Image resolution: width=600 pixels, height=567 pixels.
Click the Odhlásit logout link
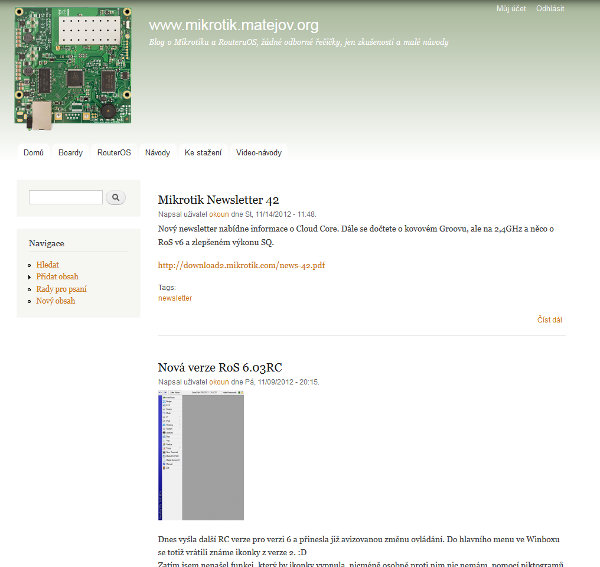pos(550,8)
